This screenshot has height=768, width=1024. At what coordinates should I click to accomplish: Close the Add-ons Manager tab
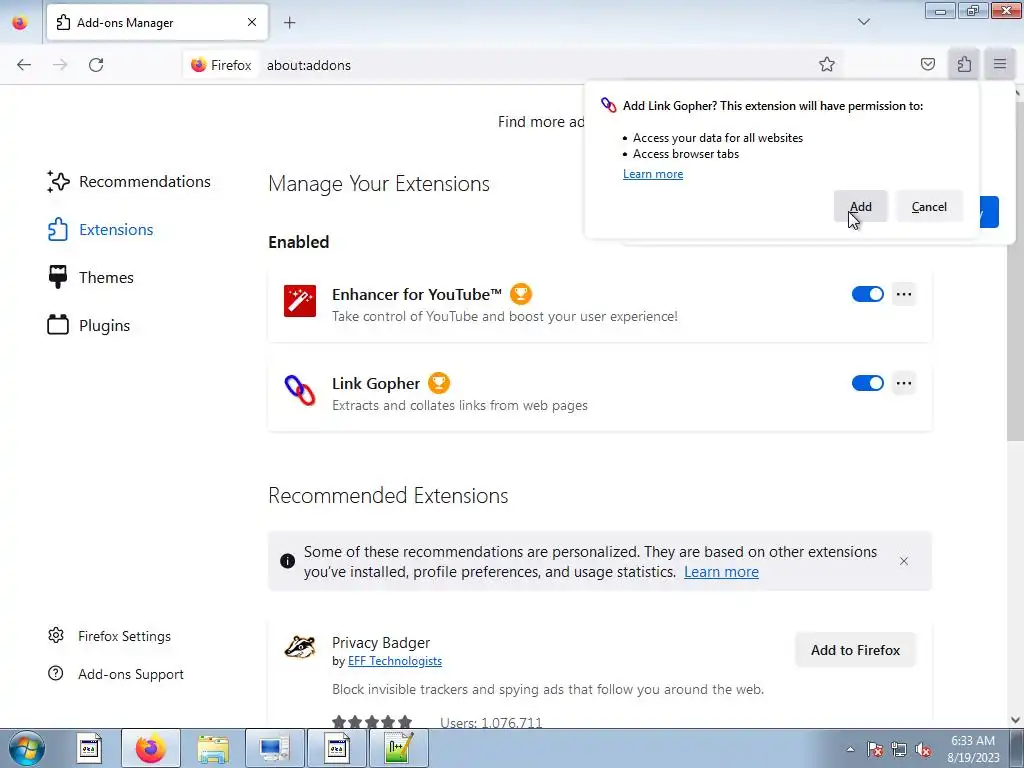(252, 22)
